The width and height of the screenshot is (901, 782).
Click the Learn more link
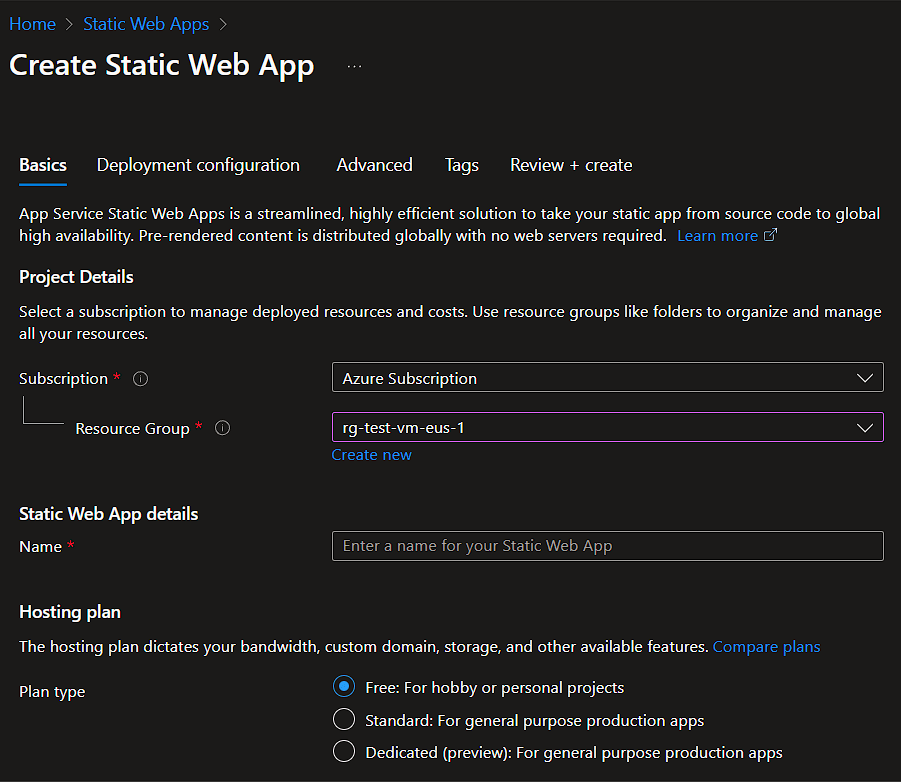point(717,236)
